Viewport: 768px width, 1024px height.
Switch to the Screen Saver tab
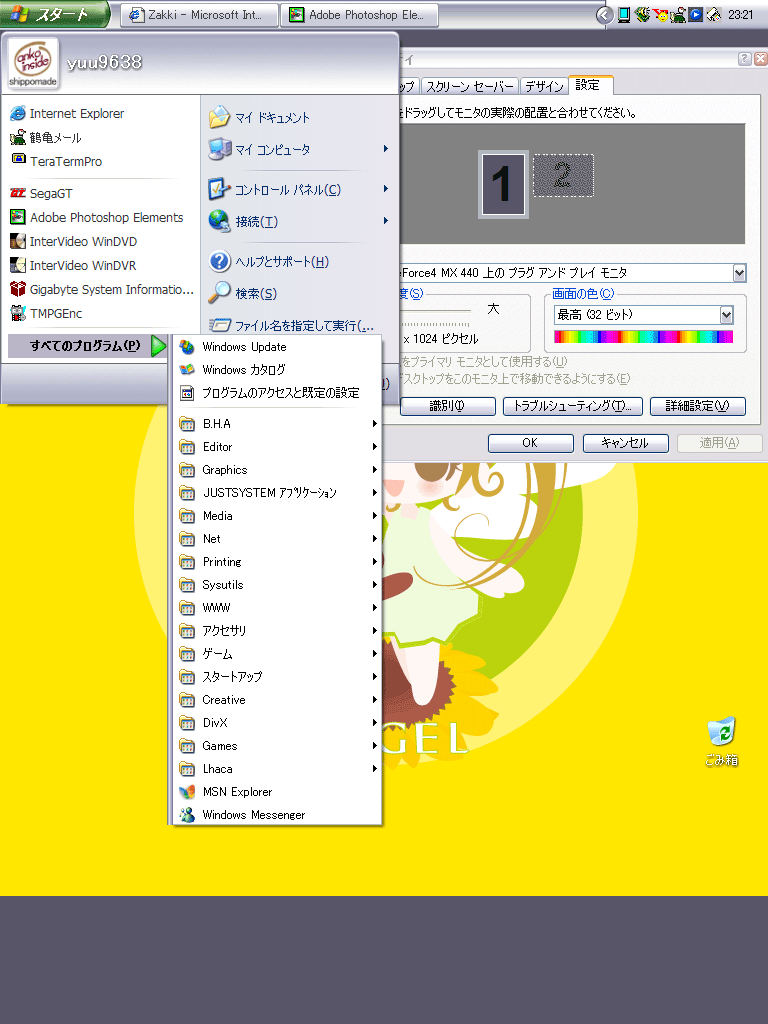click(469, 86)
